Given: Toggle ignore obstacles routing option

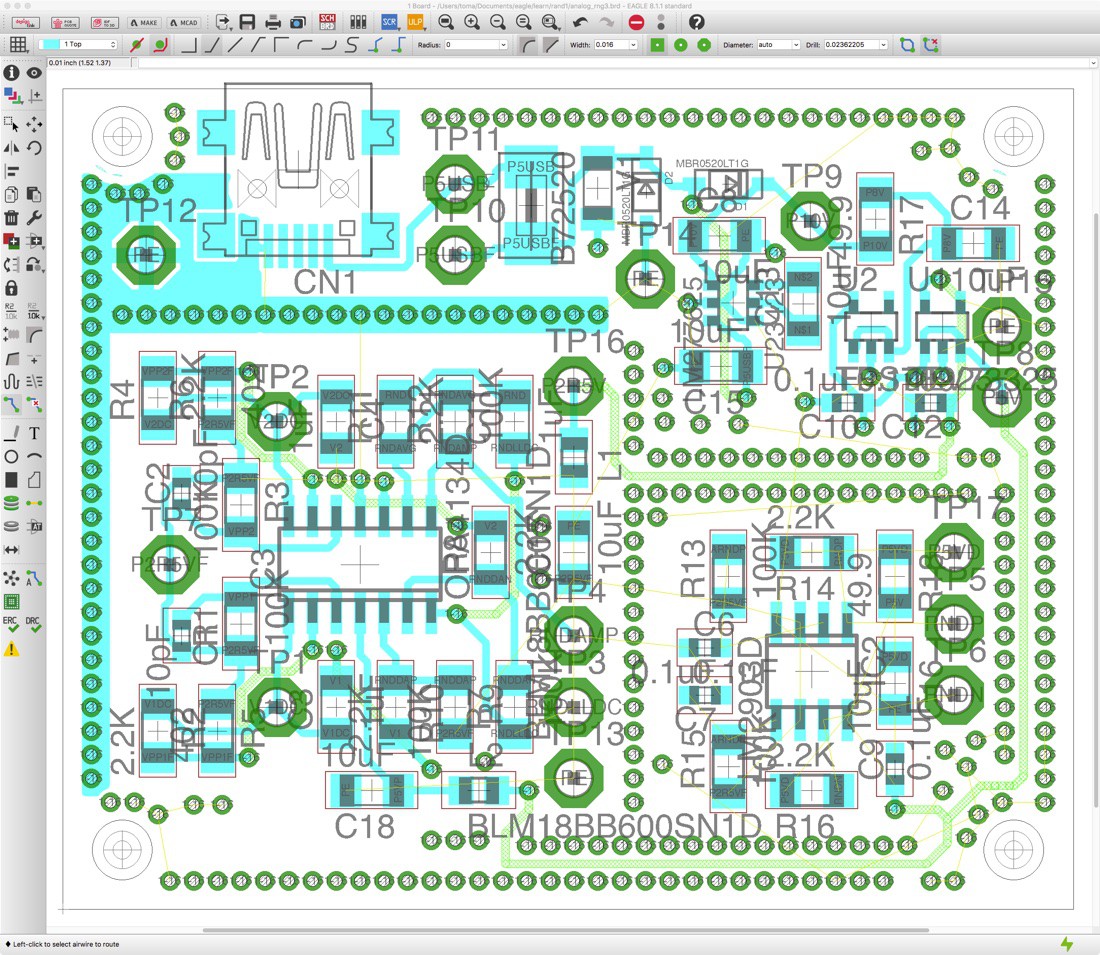Looking at the screenshot, I should (x=137, y=45).
